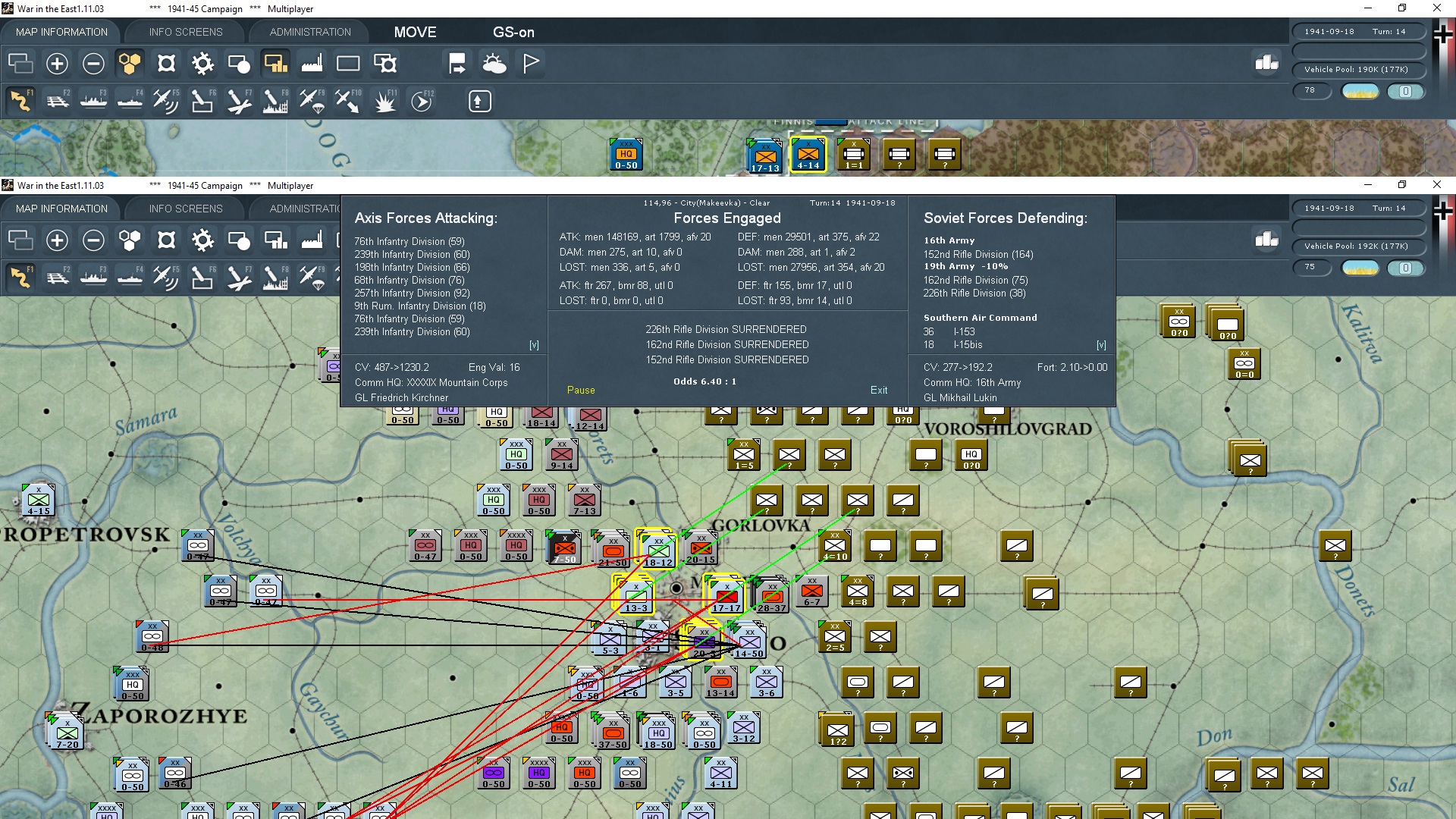Open the INFO SCREENS tab in lower window

click(x=186, y=209)
